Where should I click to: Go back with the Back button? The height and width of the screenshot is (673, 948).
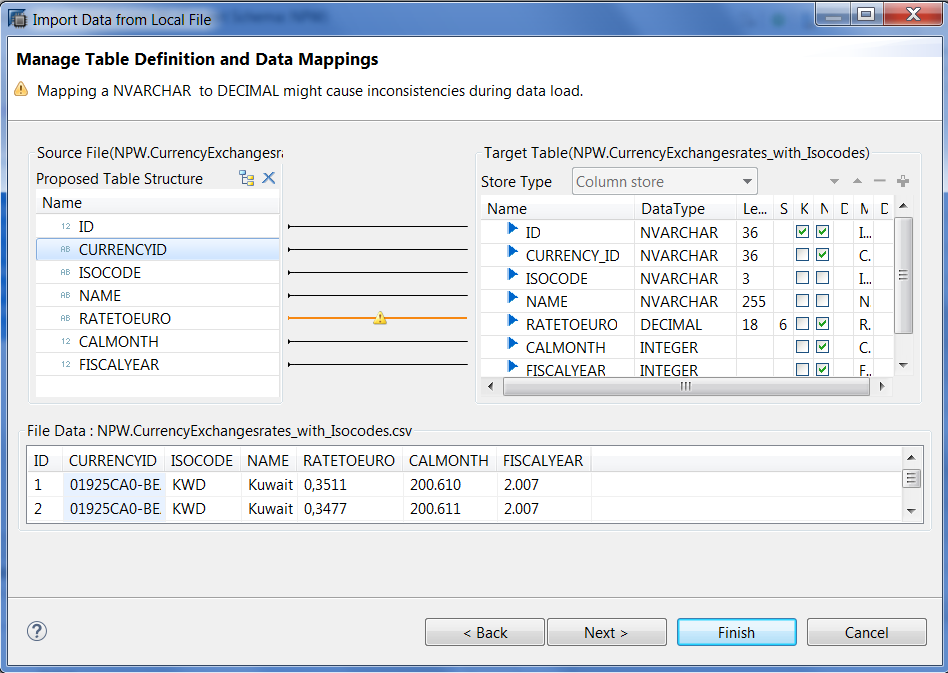[485, 632]
